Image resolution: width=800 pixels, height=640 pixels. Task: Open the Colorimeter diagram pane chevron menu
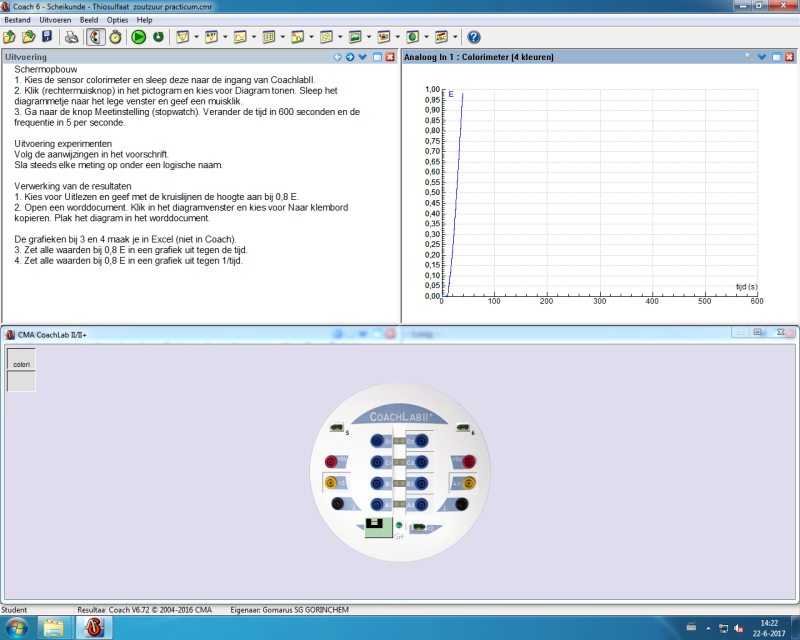point(762,57)
